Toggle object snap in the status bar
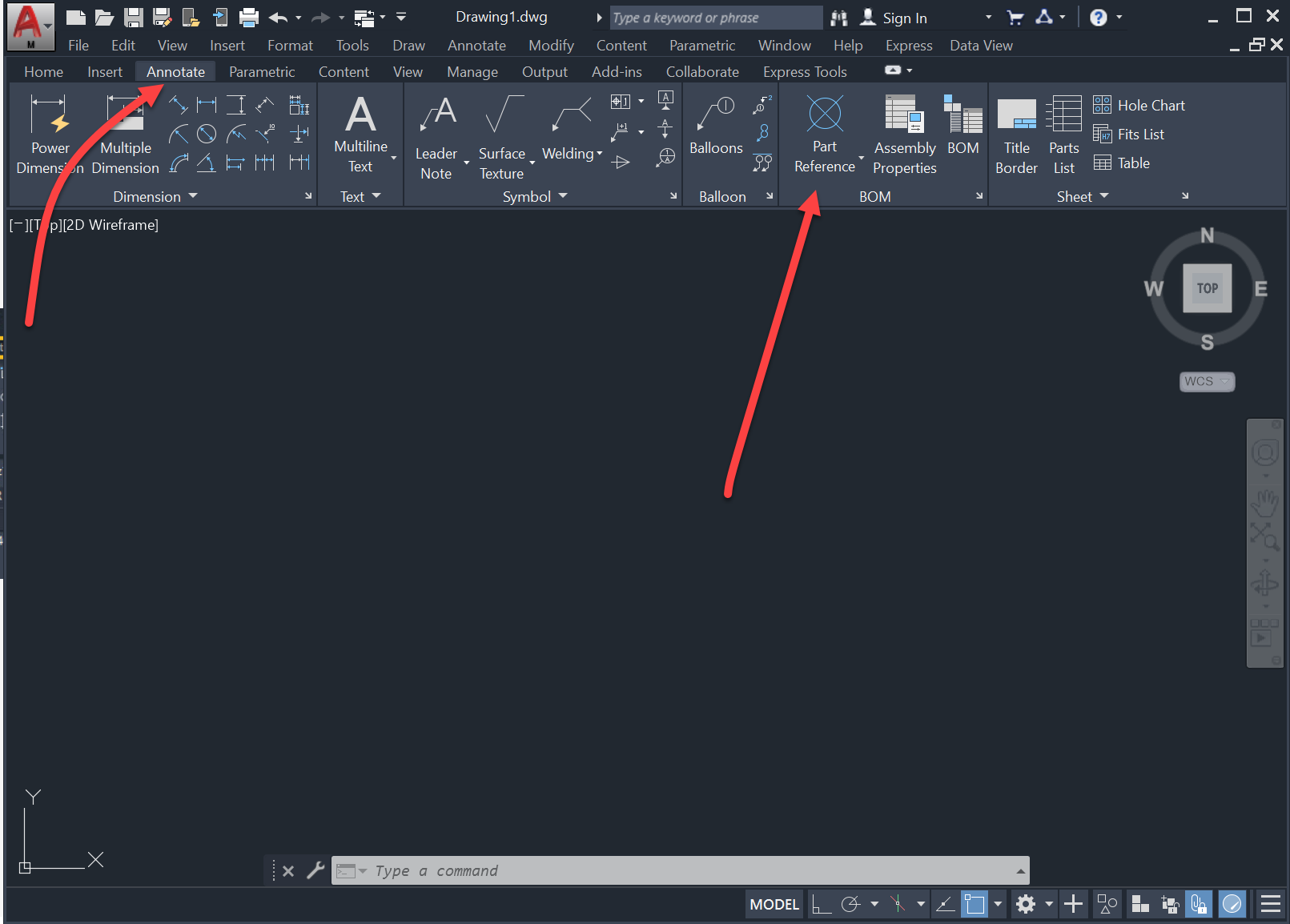Screen dimensions: 1290x924 click(x=896, y=904)
